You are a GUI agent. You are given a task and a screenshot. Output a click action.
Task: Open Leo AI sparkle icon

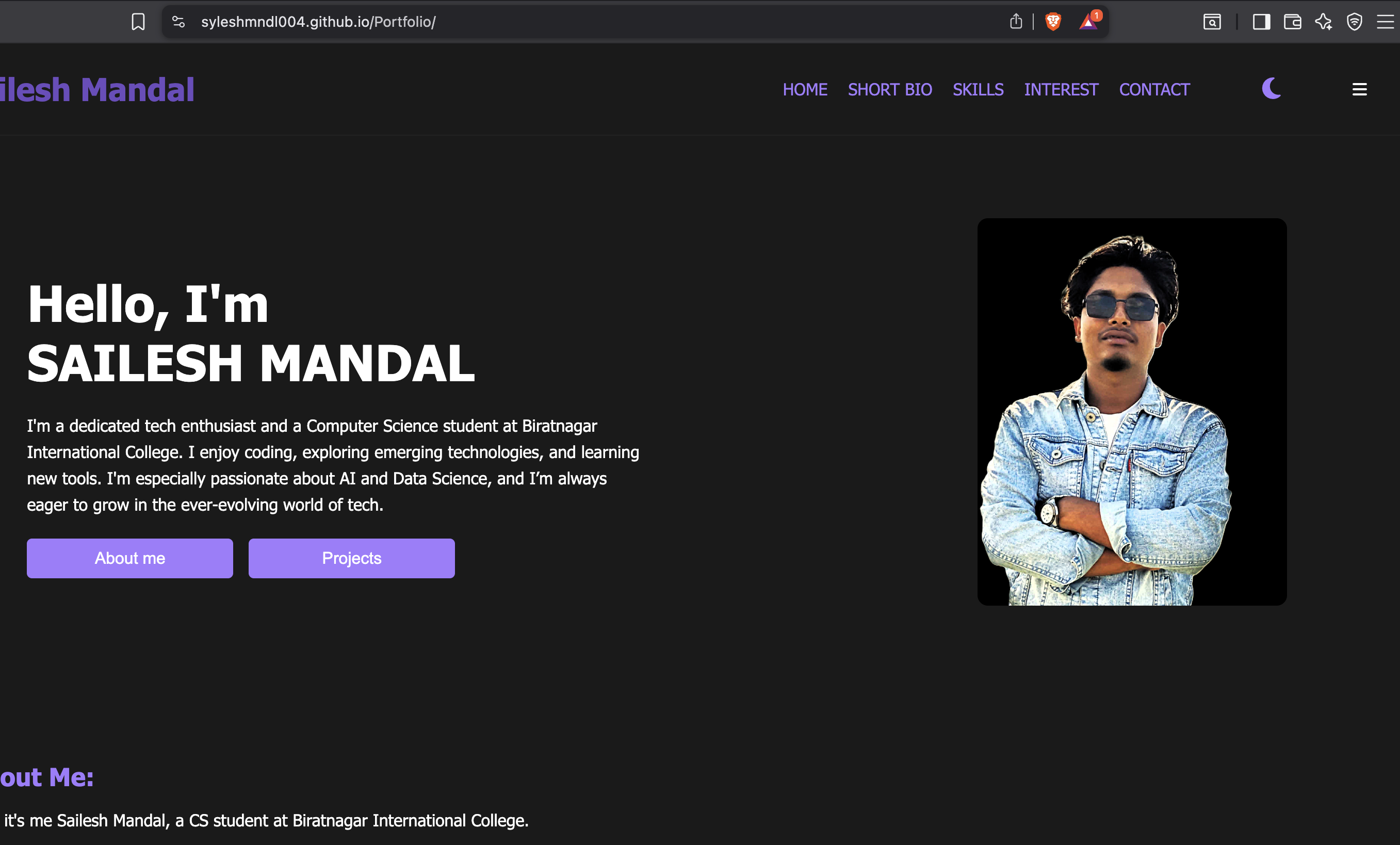pos(1323,22)
